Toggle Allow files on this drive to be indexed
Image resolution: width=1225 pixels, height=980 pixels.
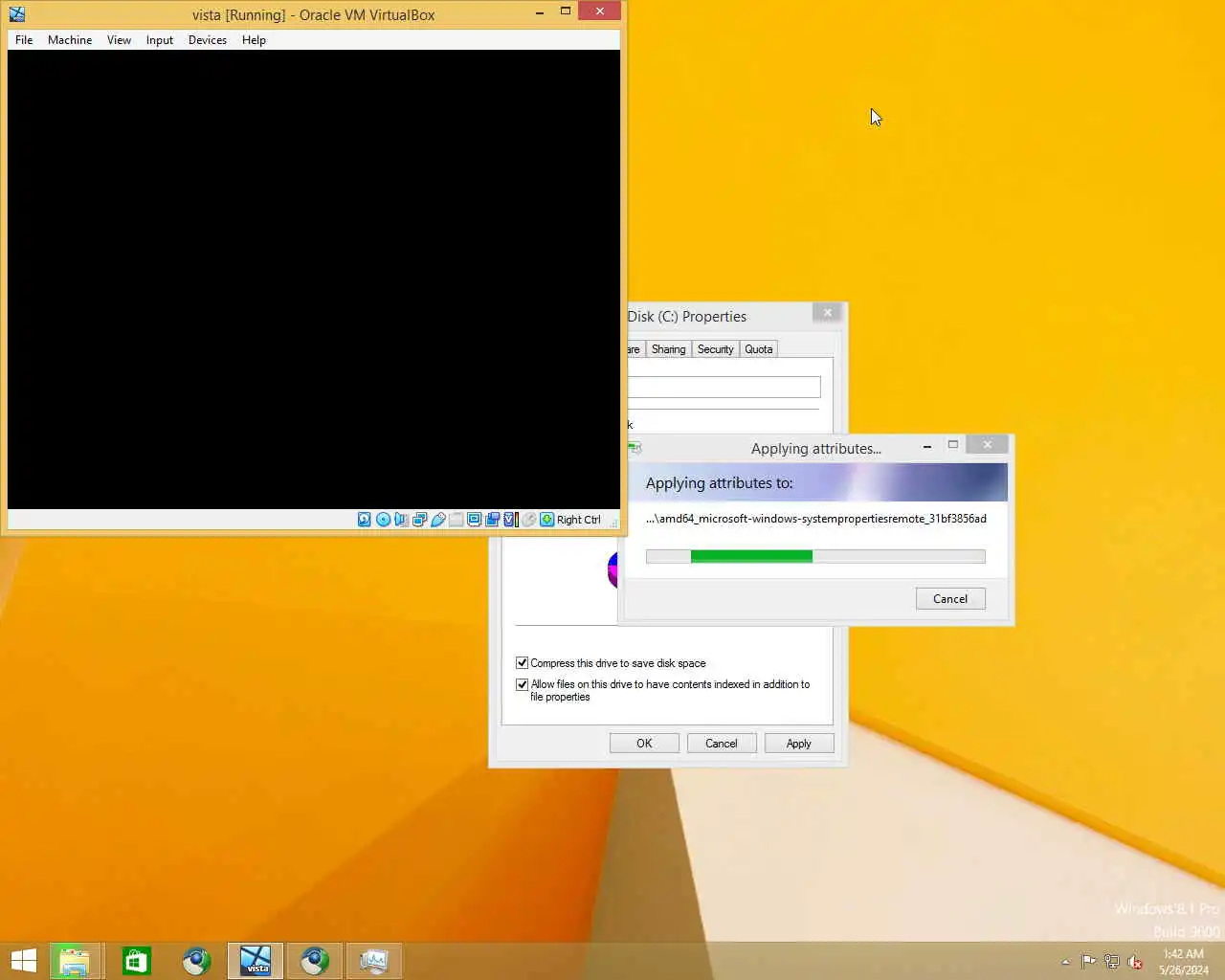(522, 684)
